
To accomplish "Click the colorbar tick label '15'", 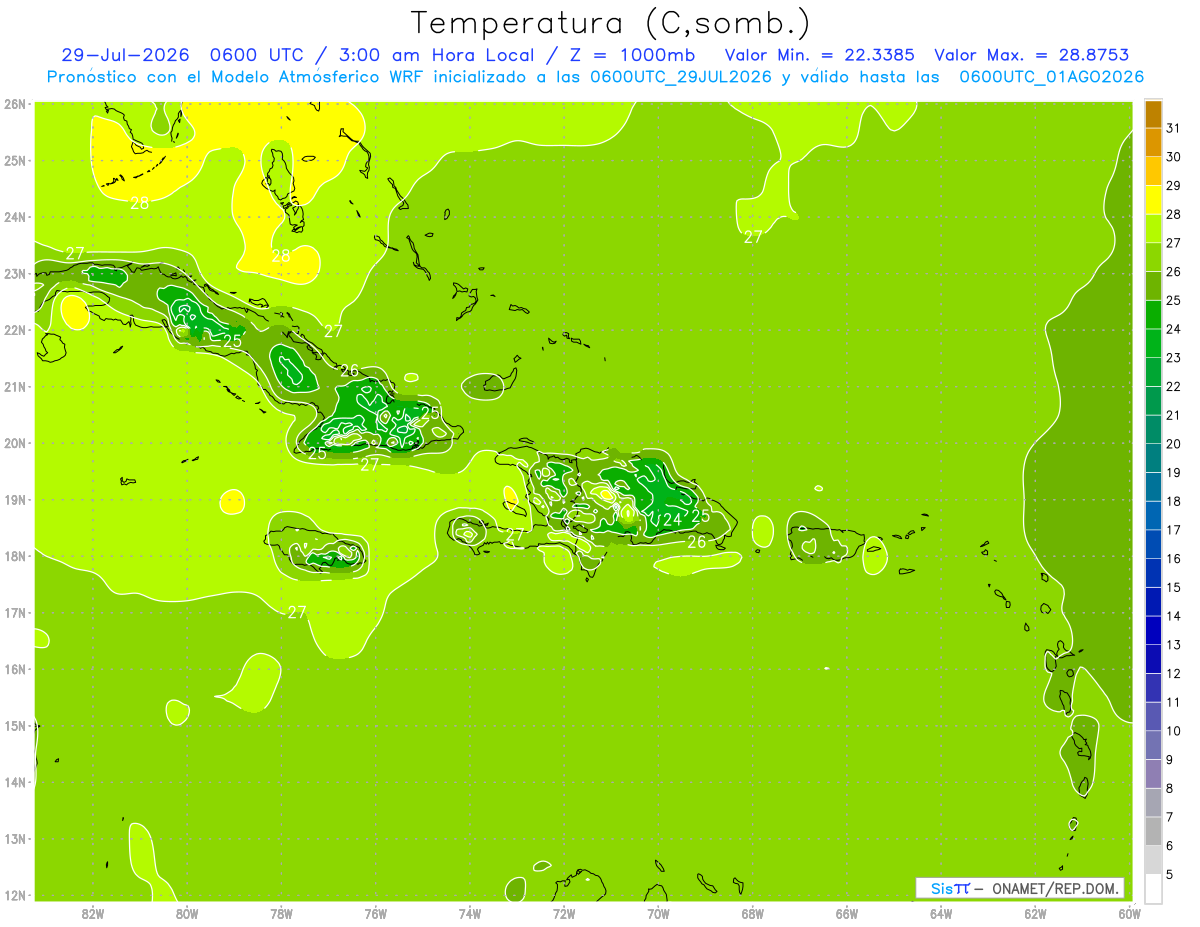I will (1174, 587).
